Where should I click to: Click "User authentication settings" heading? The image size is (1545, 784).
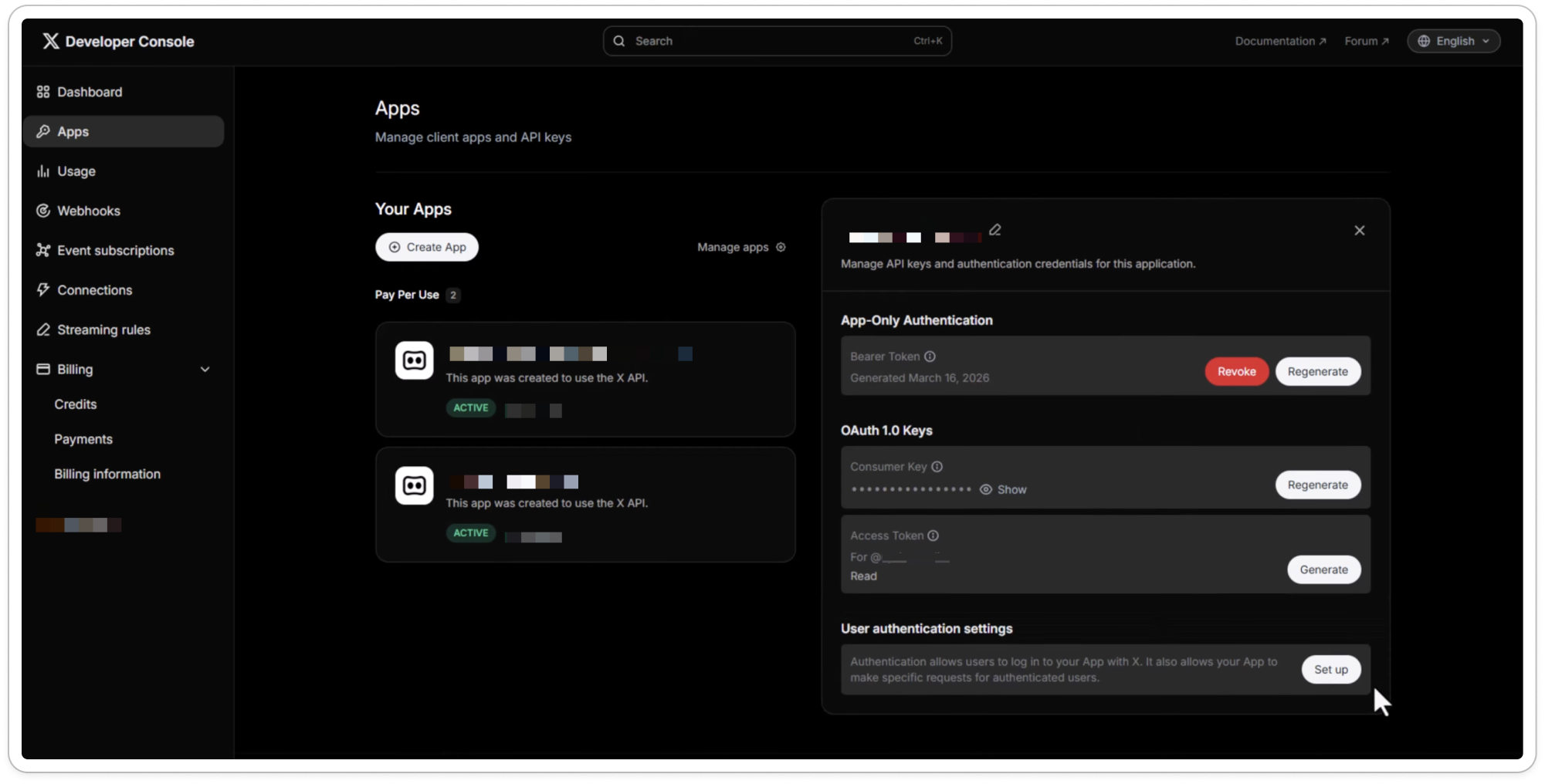(927, 629)
